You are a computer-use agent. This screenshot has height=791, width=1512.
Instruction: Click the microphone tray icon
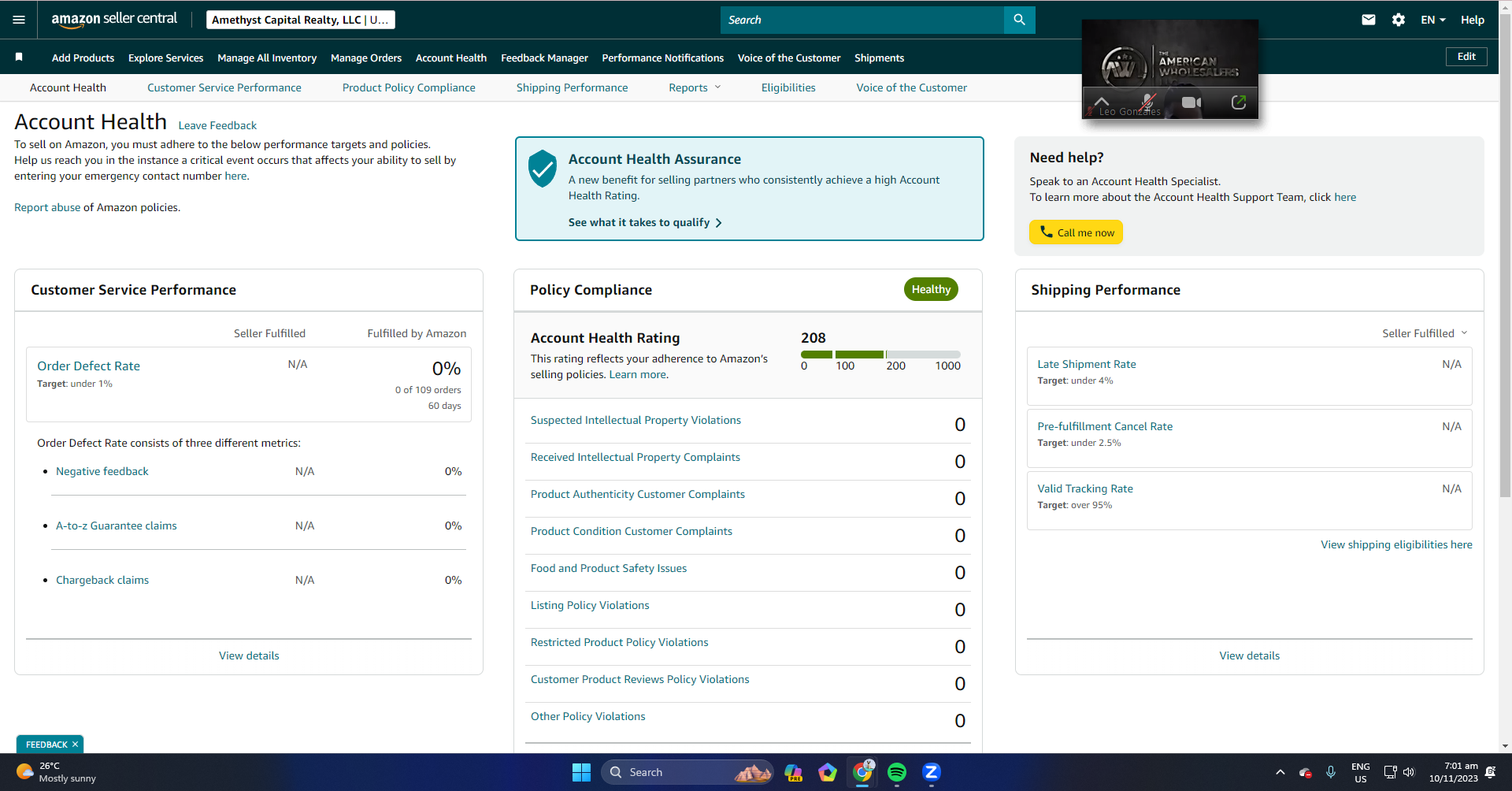1331,772
